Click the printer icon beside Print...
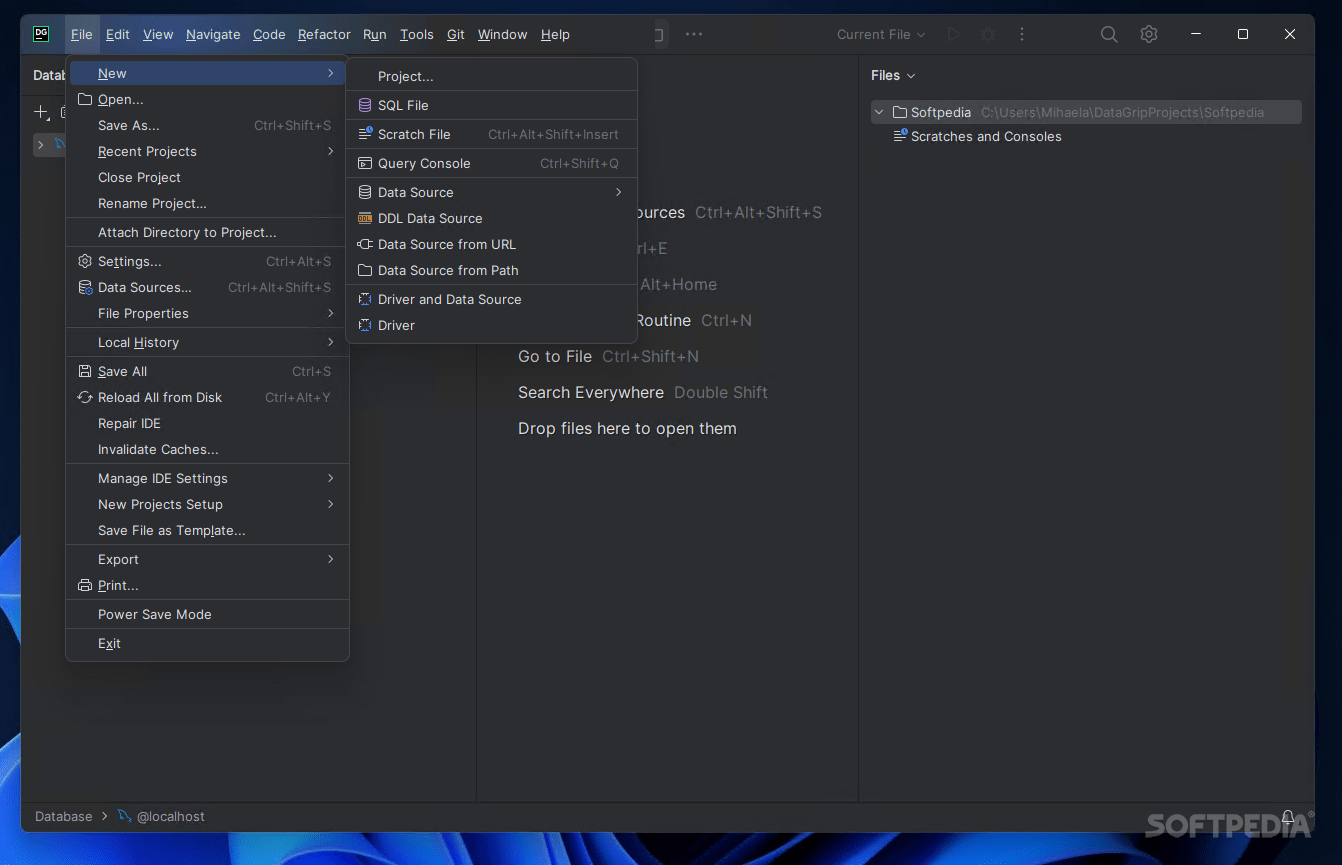This screenshot has width=1342, height=865. click(x=85, y=585)
